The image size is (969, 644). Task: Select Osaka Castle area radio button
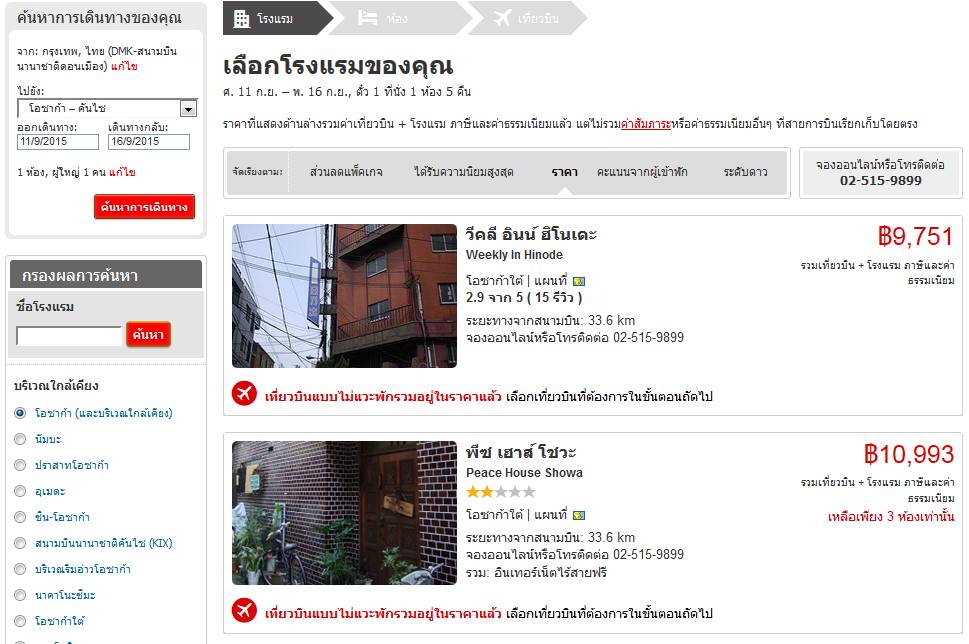click(x=20, y=465)
